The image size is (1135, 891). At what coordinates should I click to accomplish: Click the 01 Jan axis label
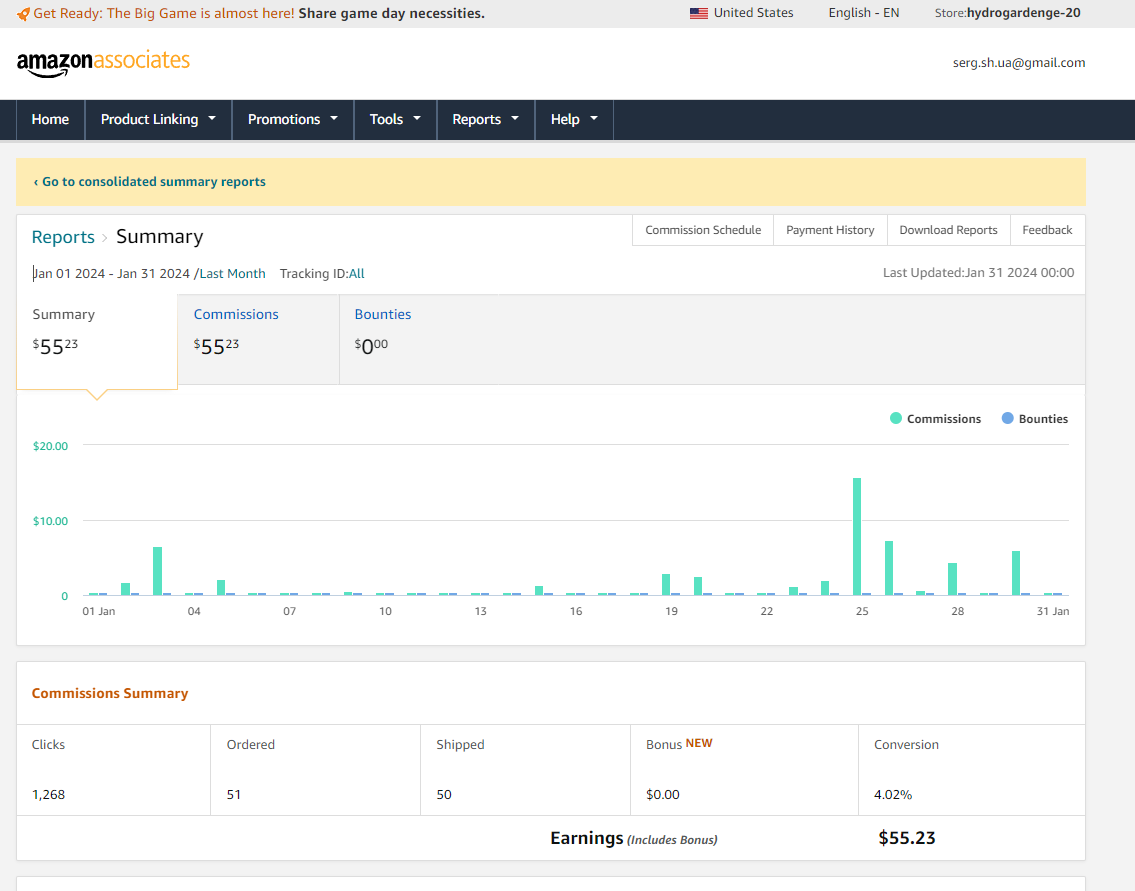point(98,612)
